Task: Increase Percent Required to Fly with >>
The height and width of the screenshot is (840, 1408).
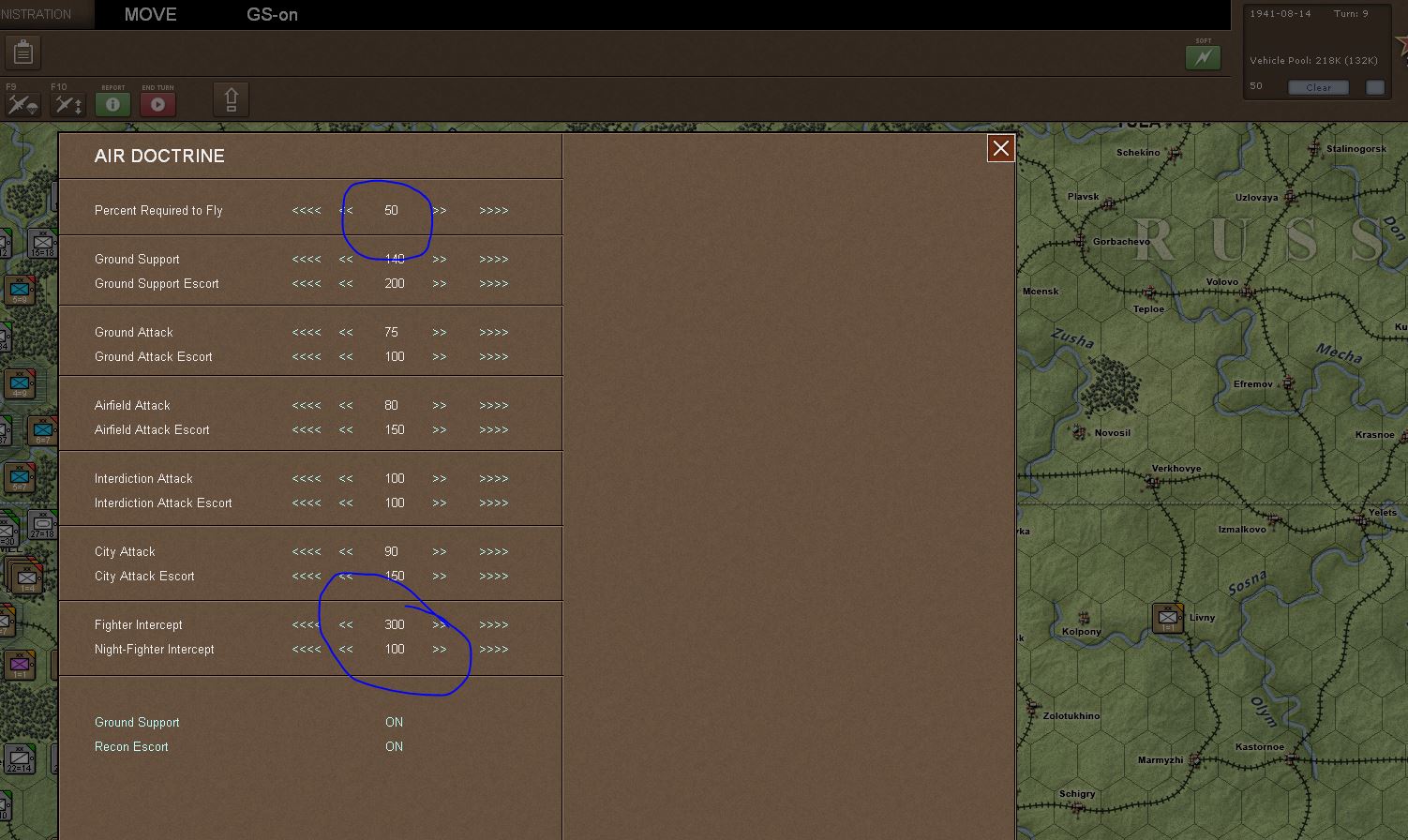Action: (440, 210)
